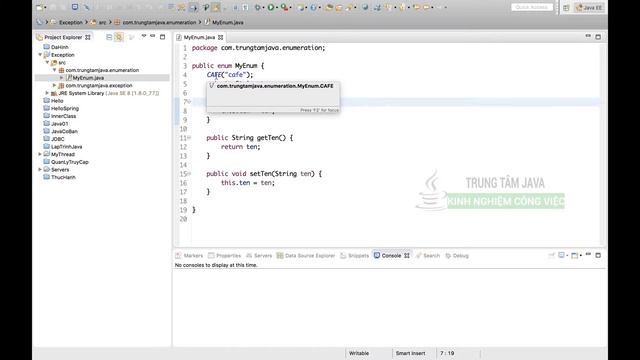The width and height of the screenshot is (640, 360).
Task: Expand the Servers project
Action: [x=40, y=169]
